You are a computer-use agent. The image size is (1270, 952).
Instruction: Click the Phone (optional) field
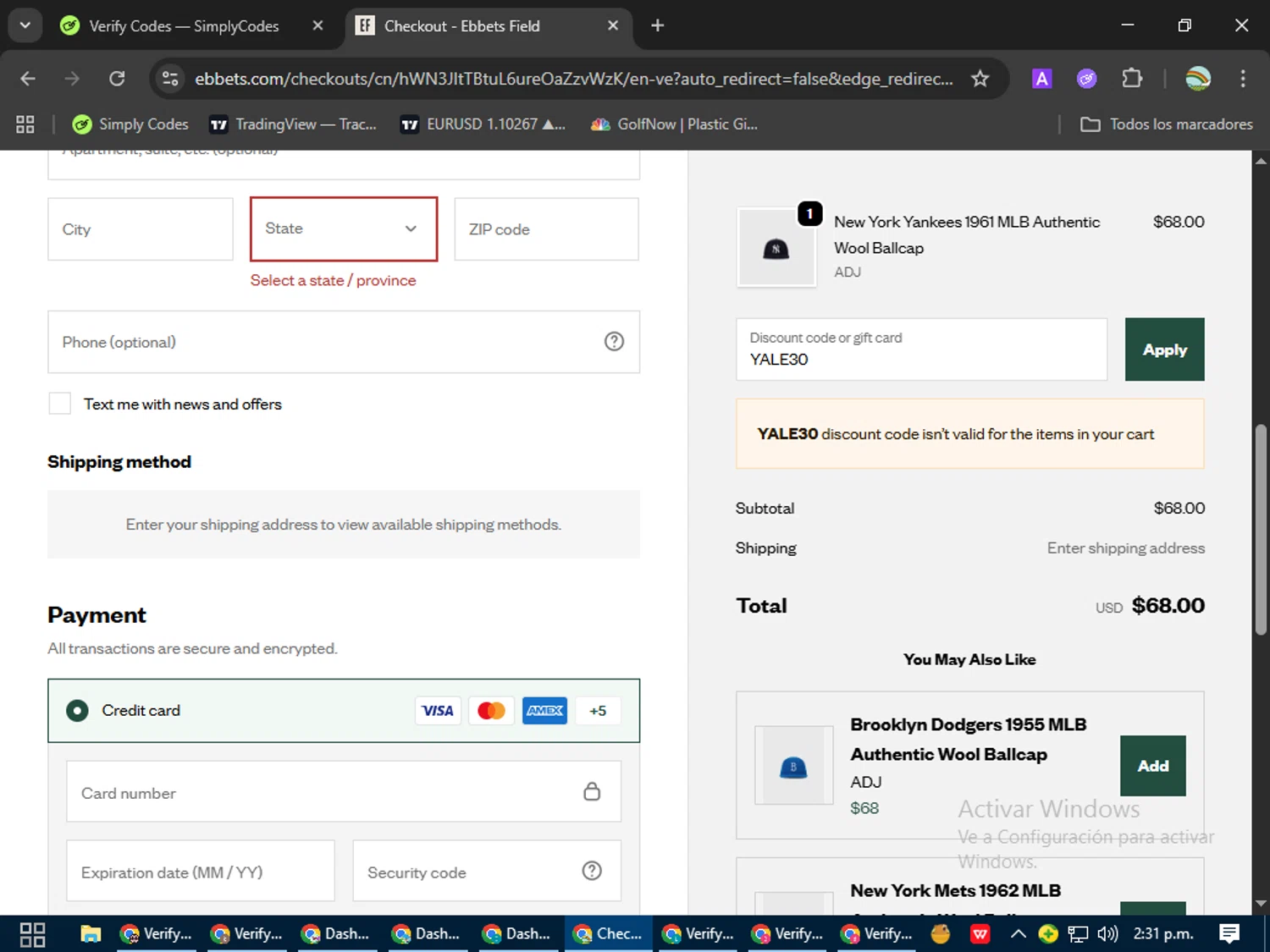344,342
